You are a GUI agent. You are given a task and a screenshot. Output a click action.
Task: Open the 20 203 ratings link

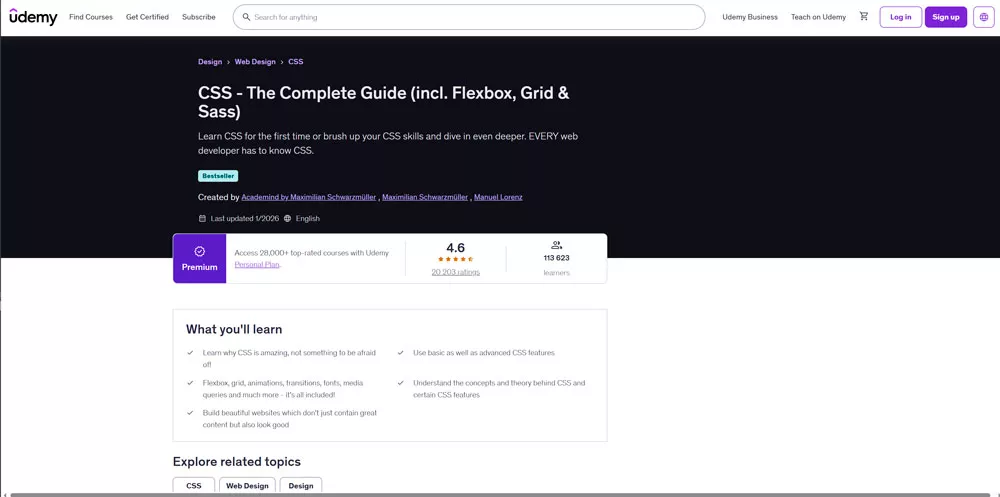tap(455, 272)
